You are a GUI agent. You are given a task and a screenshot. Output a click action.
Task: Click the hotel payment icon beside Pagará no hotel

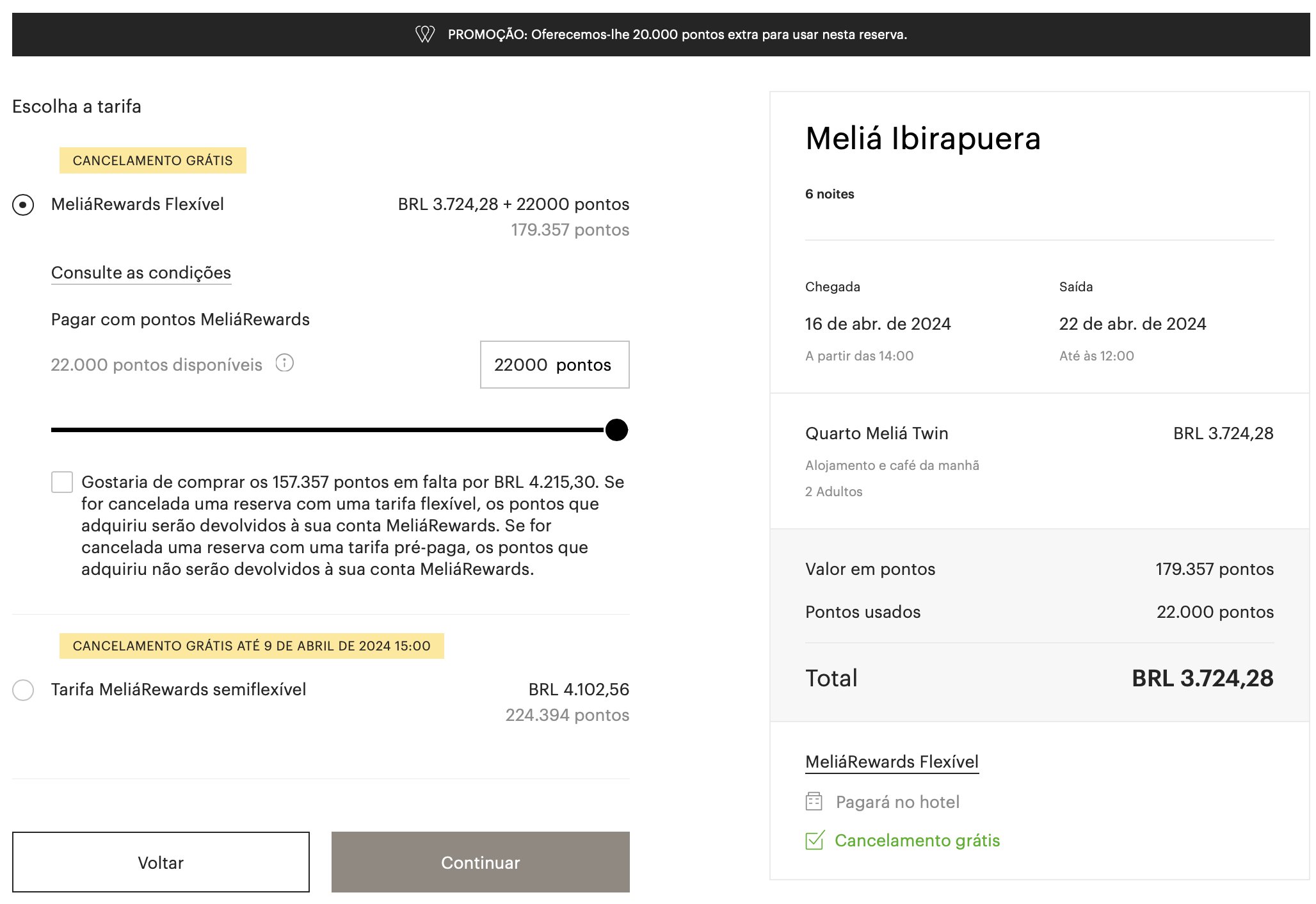tap(814, 802)
